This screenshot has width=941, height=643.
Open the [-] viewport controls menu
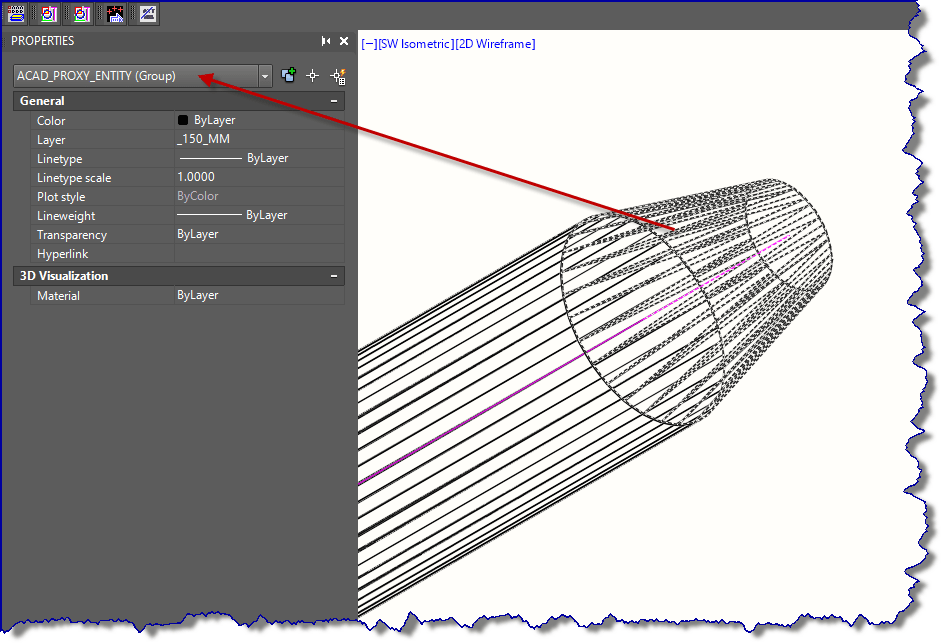369,44
